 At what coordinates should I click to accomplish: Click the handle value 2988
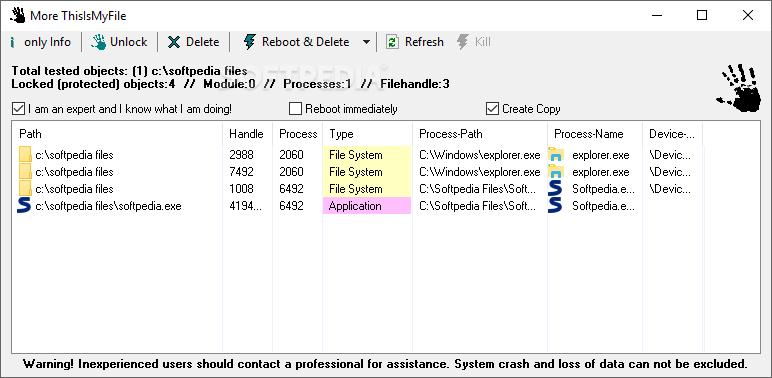tap(241, 155)
